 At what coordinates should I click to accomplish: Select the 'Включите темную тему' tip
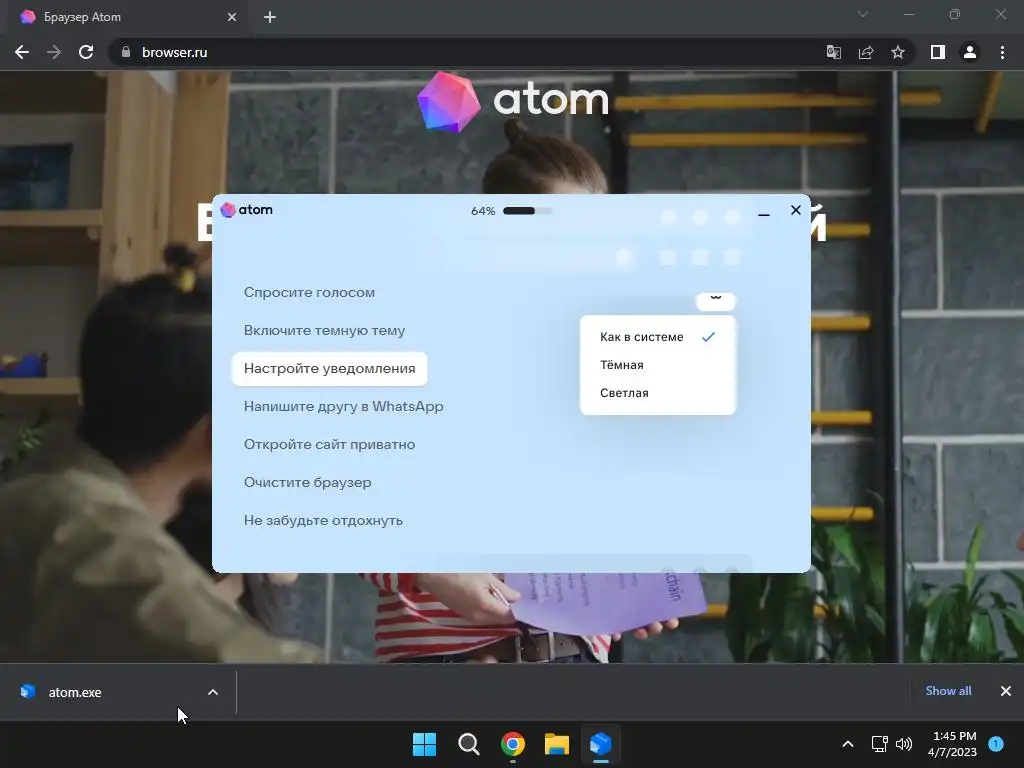click(x=325, y=330)
